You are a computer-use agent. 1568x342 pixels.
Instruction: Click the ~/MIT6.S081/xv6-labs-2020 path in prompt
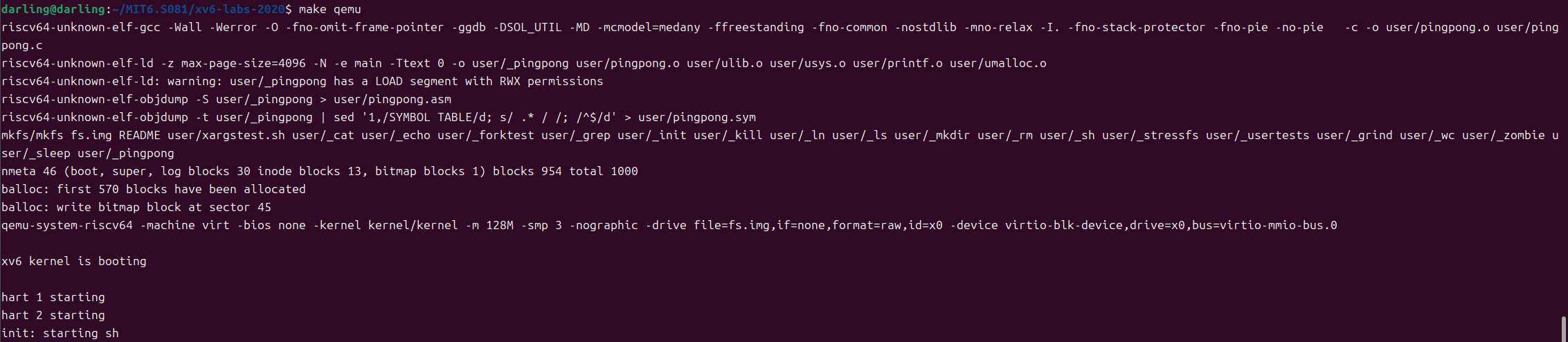point(198,9)
